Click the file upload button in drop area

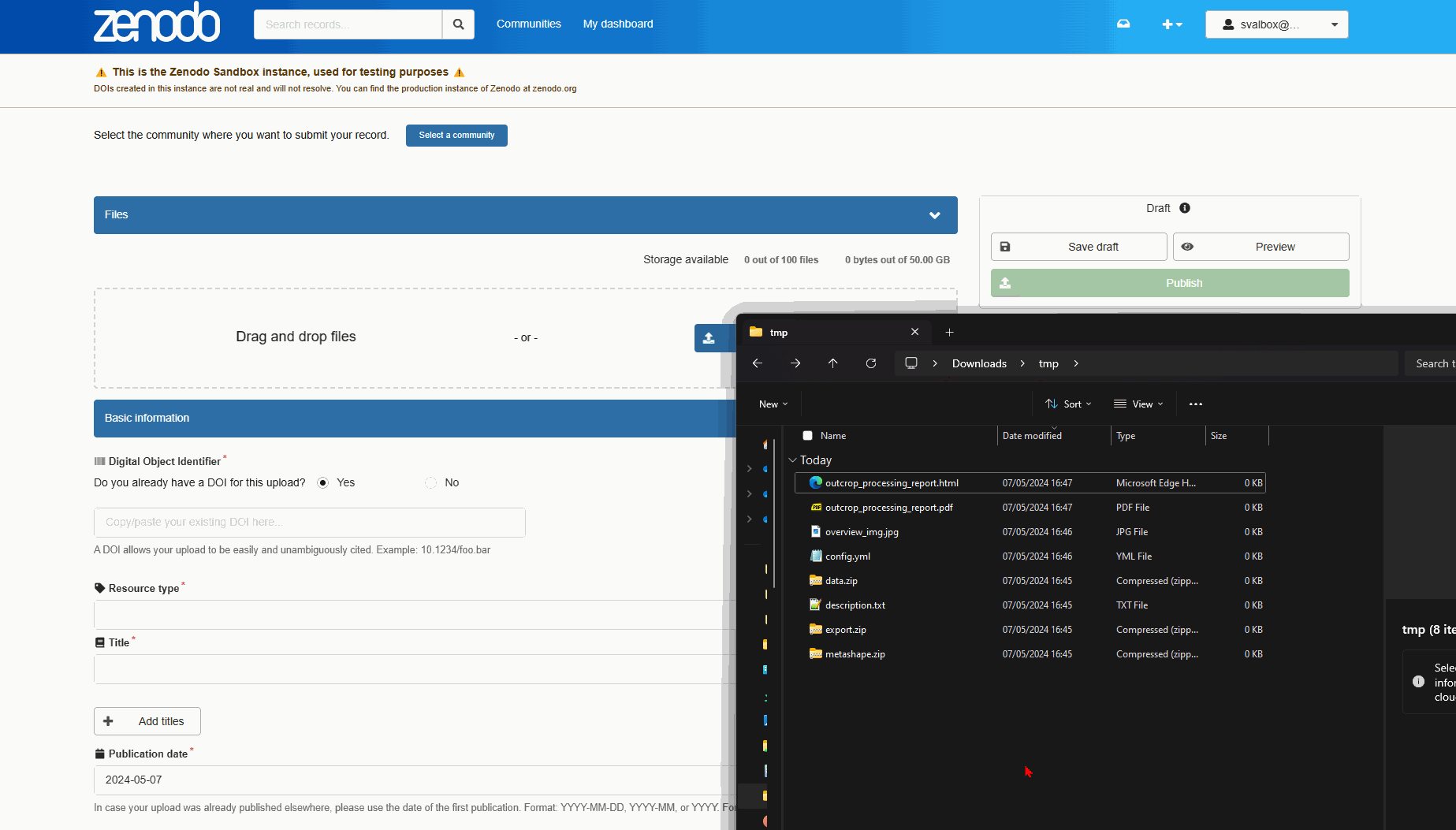714,337
